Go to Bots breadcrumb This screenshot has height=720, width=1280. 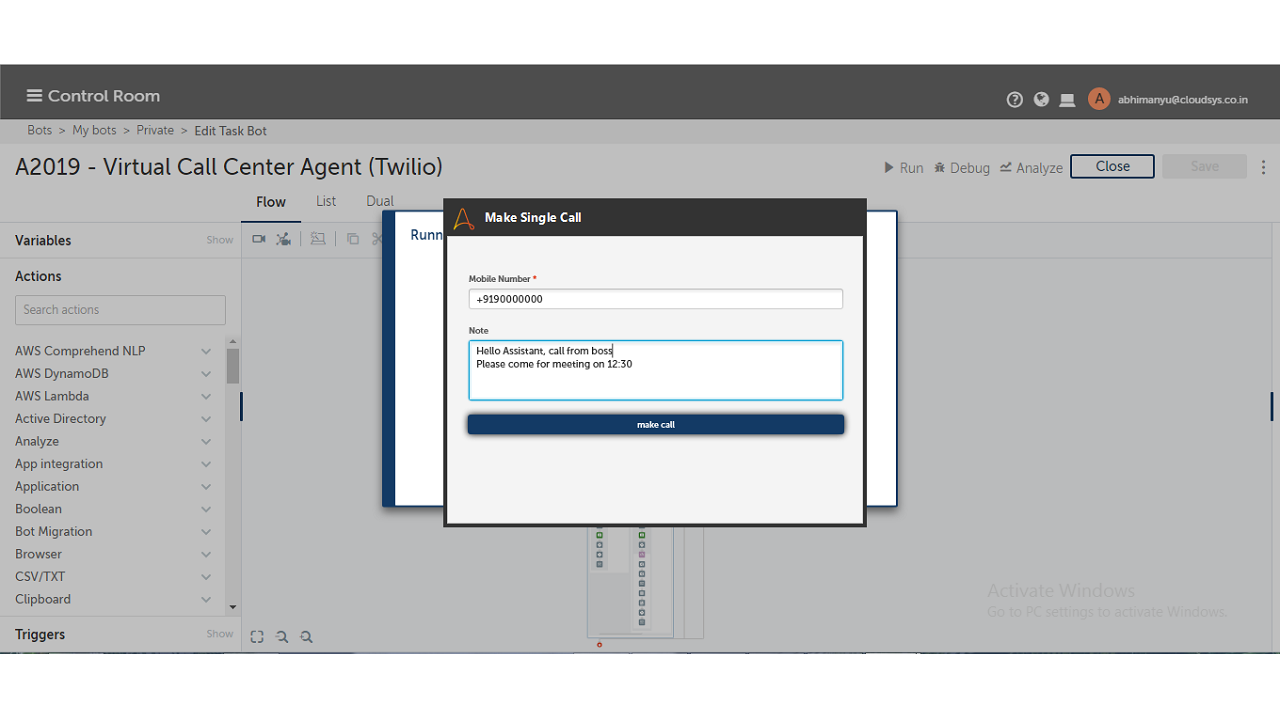point(40,131)
